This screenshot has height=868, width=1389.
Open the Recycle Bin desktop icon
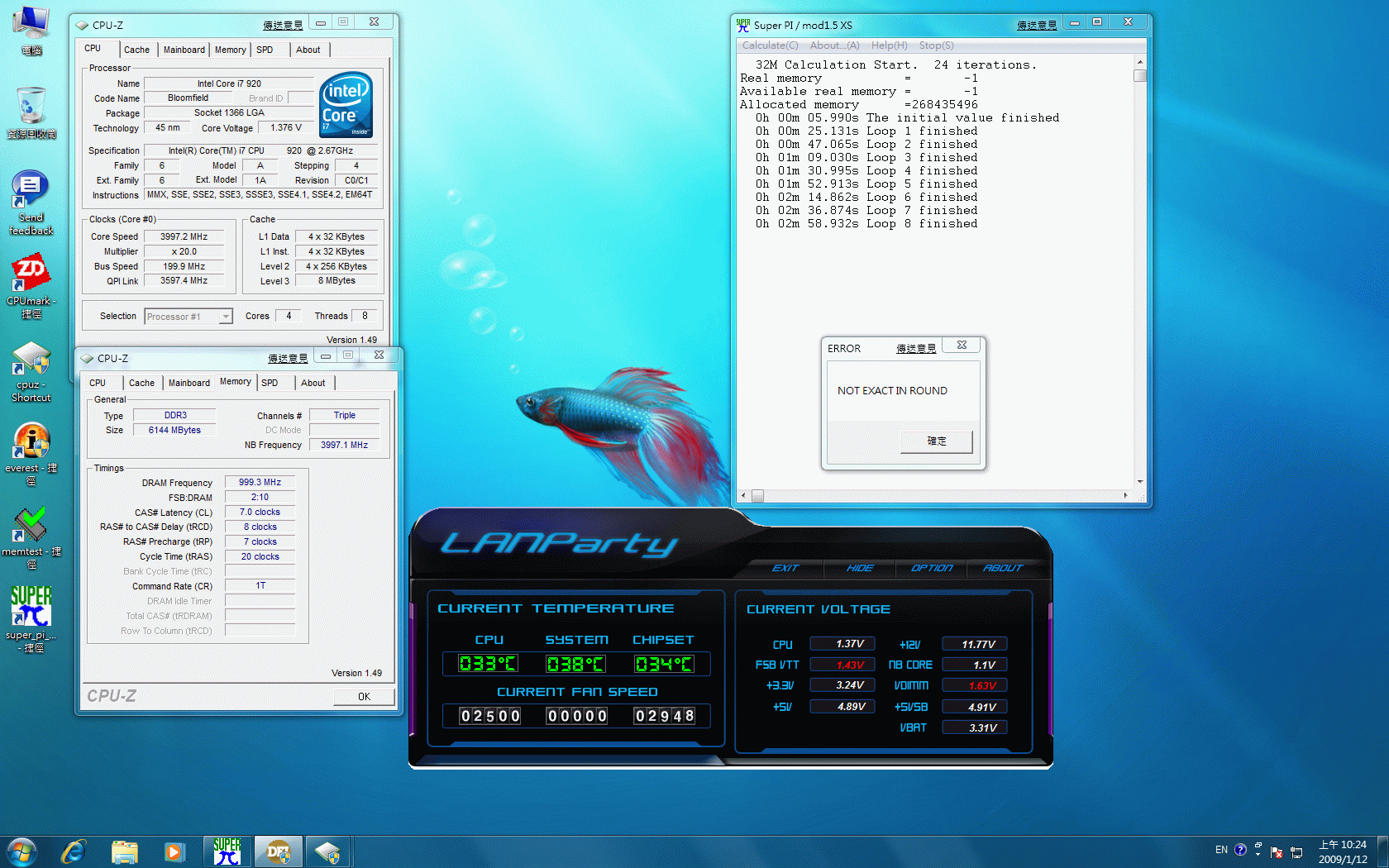pos(31,112)
